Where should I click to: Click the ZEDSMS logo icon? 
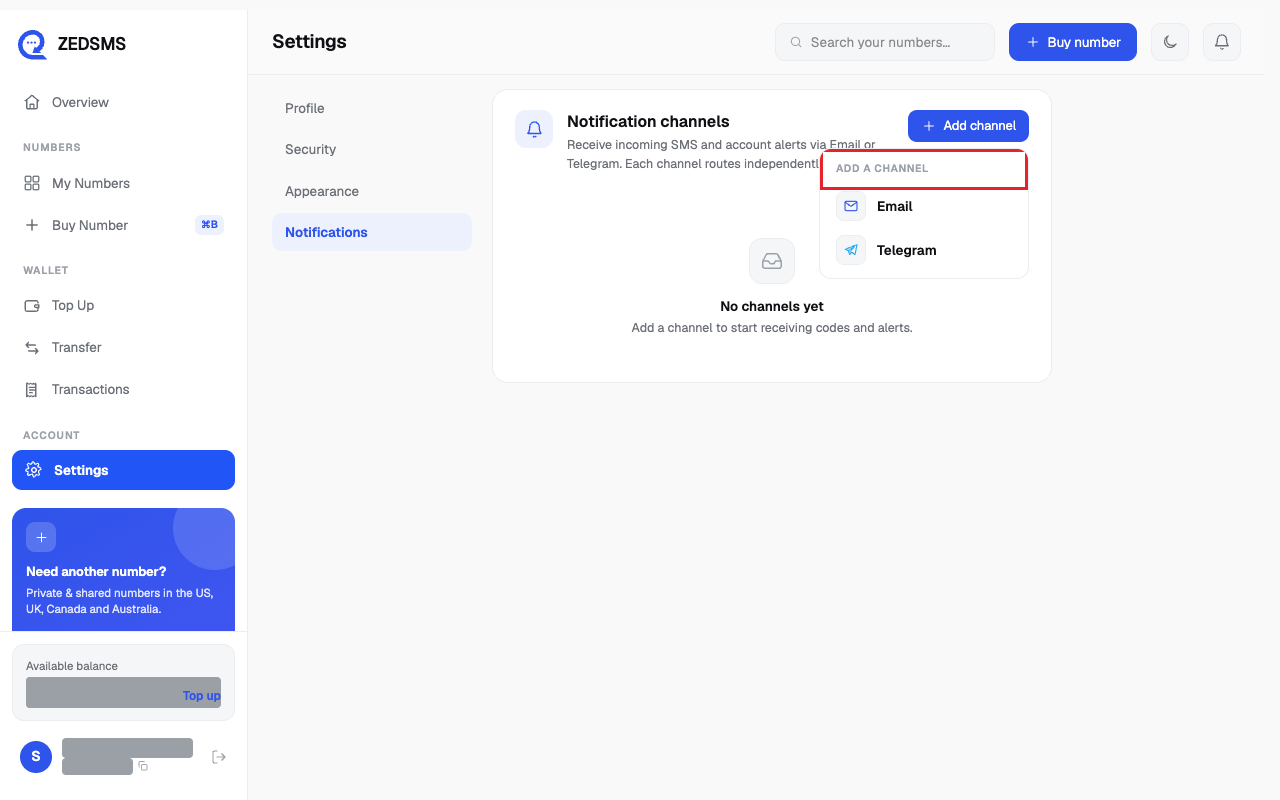pos(32,44)
